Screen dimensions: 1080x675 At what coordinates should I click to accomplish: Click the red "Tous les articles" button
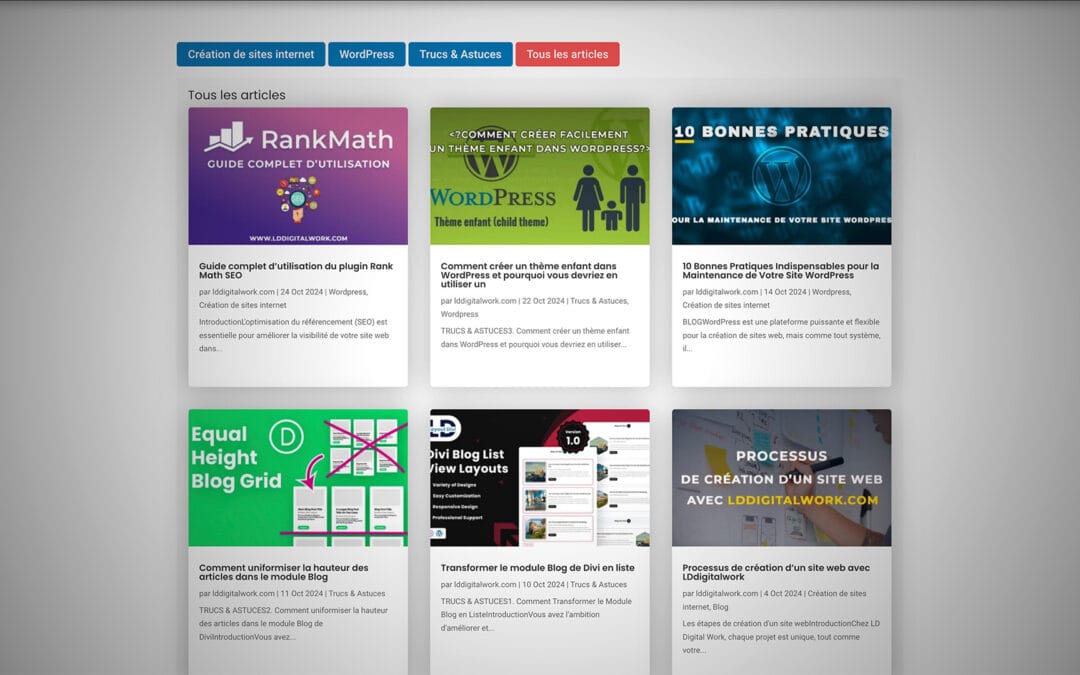point(567,54)
